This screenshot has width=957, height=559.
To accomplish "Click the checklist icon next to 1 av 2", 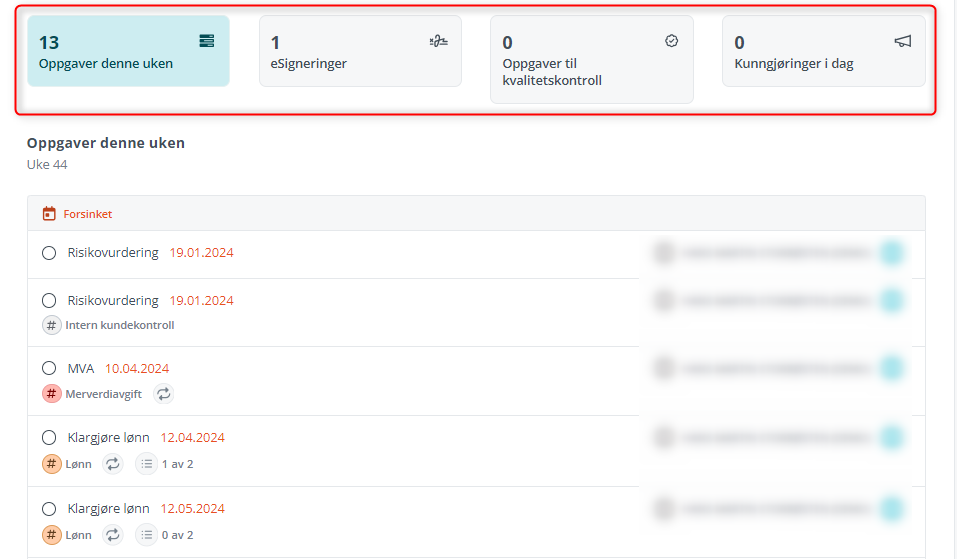I will pyautogui.click(x=146, y=464).
